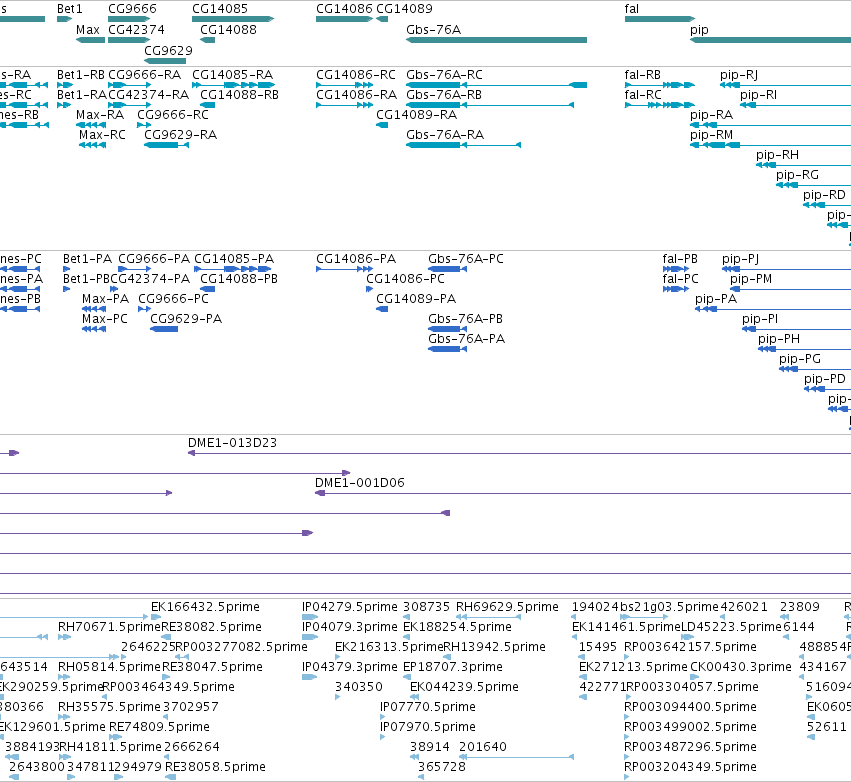
Task: Open the pip-RM transcript
Action: point(771,145)
